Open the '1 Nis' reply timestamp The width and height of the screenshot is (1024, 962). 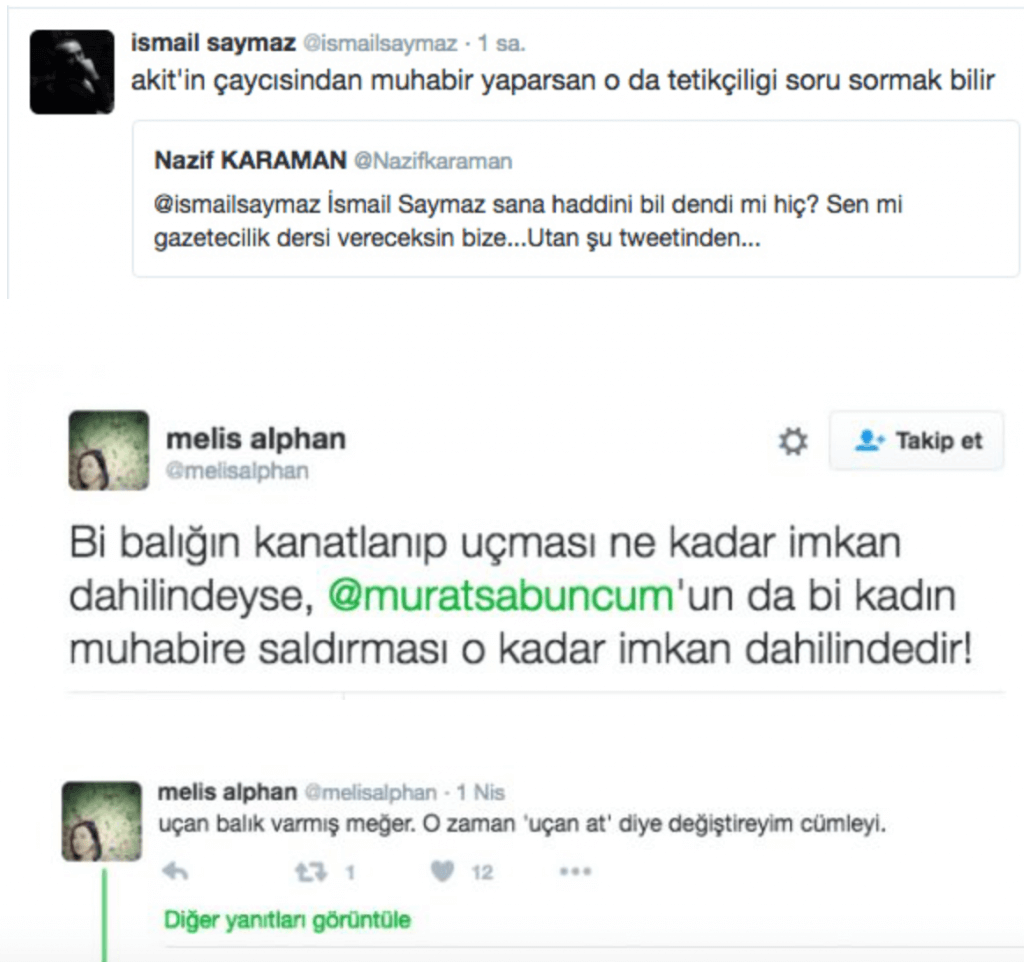point(481,793)
